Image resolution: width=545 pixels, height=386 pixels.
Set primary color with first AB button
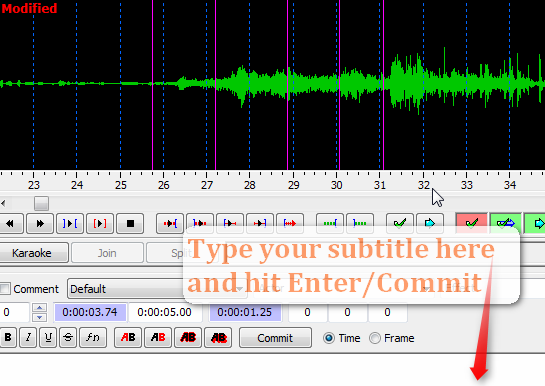tap(128, 337)
